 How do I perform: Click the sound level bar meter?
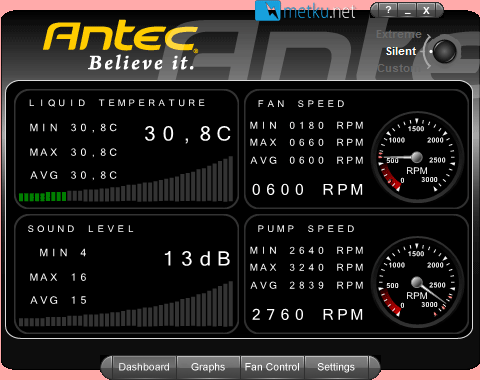coord(126,304)
